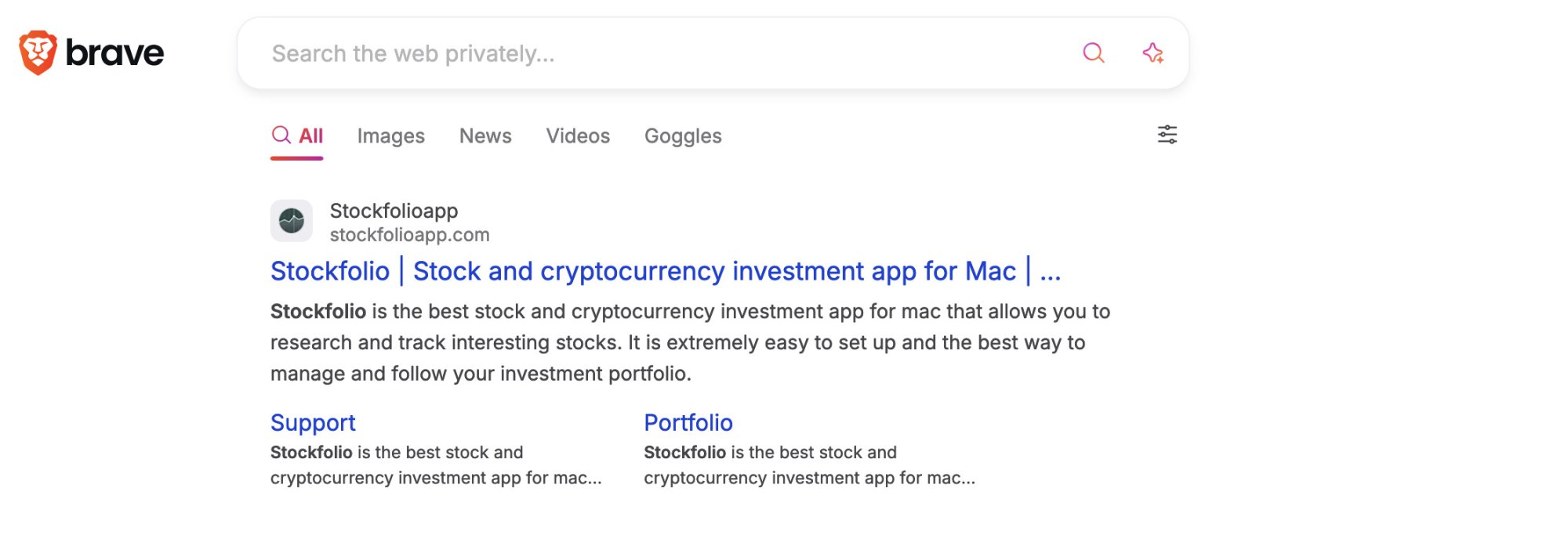Open the AI answer sparkle icon
The width and height of the screenshot is (1568, 546).
tap(1152, 53)
